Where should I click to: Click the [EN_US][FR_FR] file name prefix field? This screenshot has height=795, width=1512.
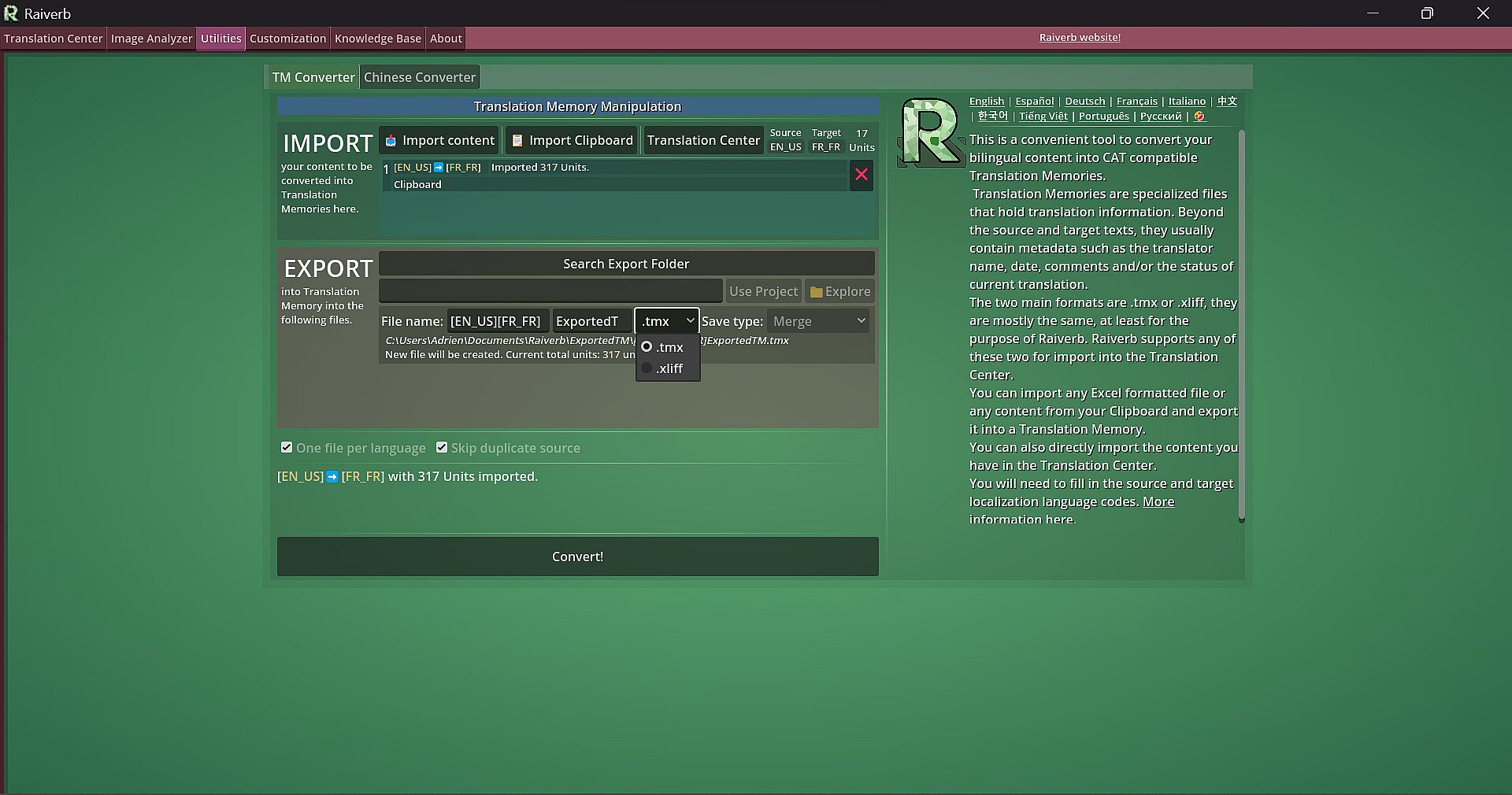[x=498, y=321]
